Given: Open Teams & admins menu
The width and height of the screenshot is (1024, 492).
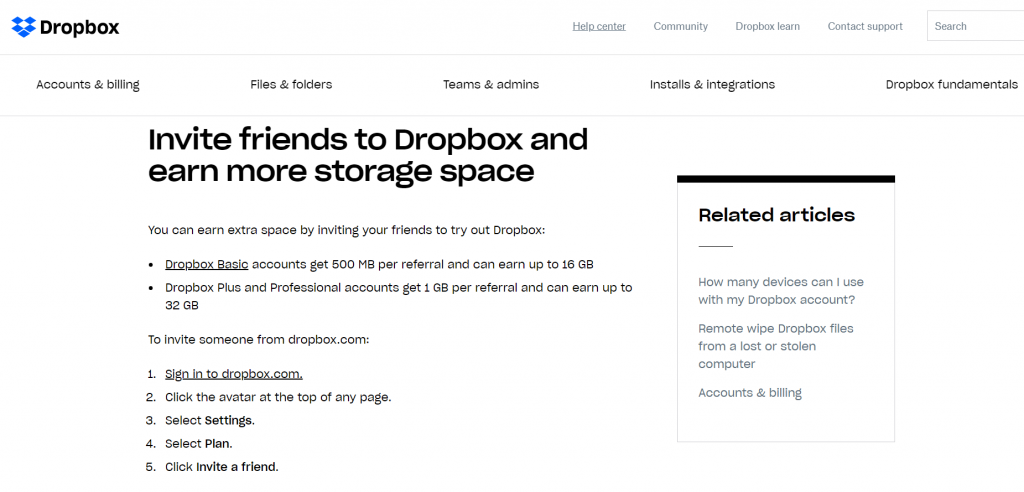Looking at the screenshot, I should (x=491, y=84).
